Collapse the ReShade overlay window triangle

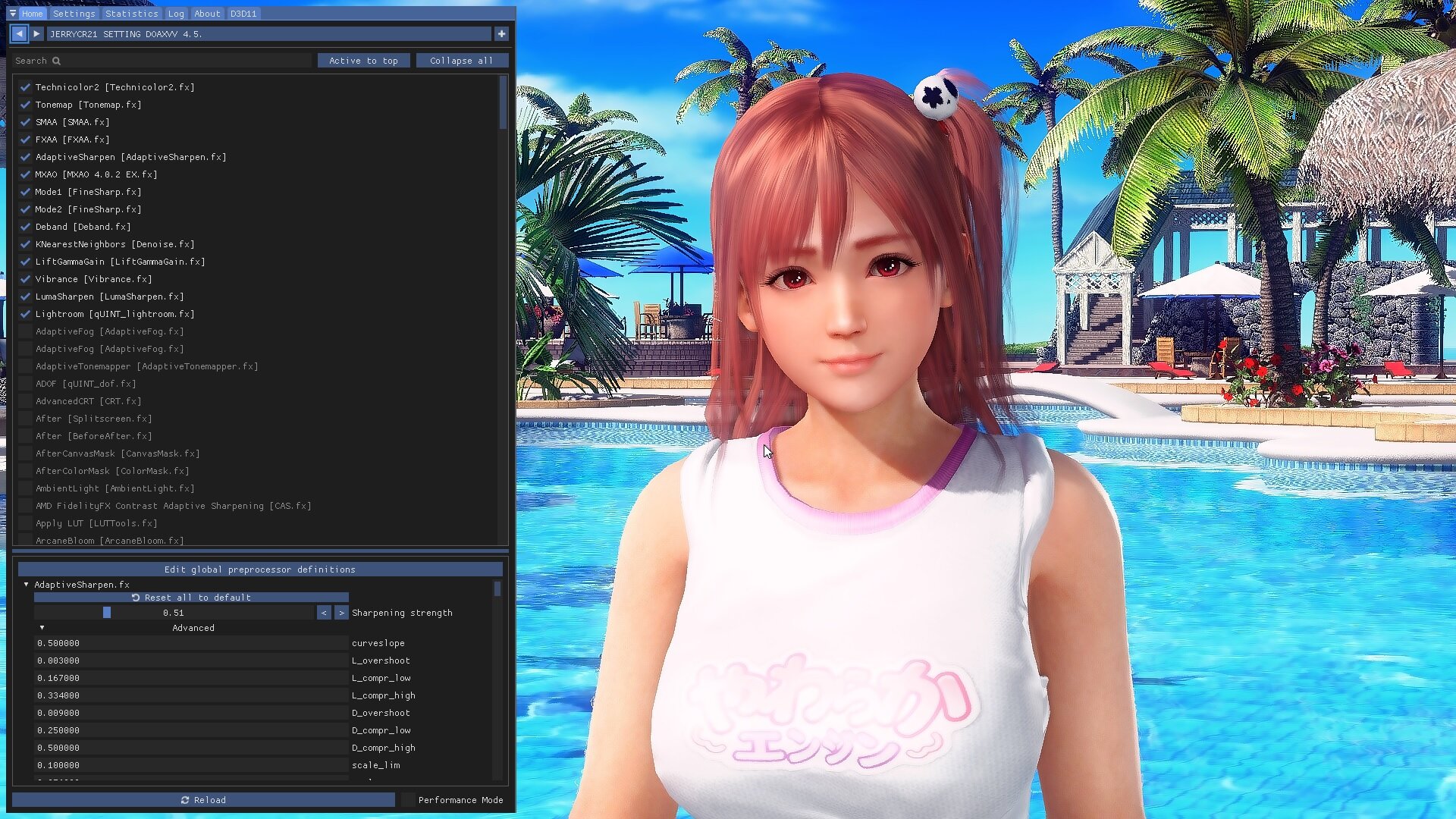(x=13, y=14)
